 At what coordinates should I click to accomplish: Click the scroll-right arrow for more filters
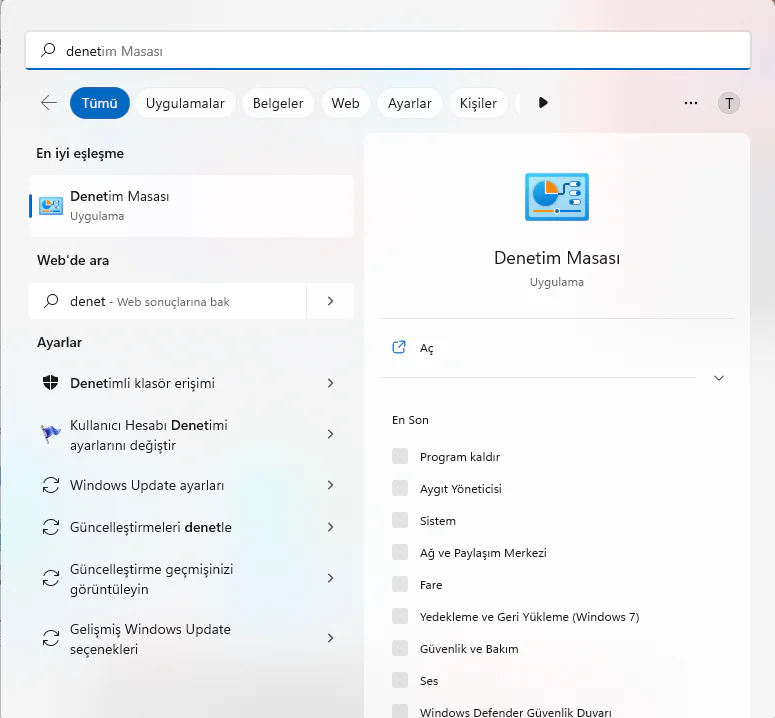coord(543,103)
